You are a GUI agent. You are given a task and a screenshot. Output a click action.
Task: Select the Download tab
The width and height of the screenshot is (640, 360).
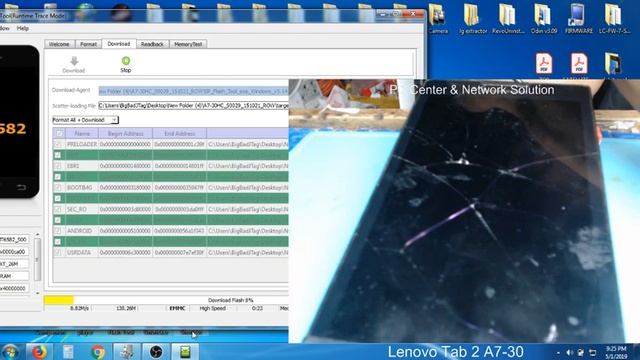119,44
